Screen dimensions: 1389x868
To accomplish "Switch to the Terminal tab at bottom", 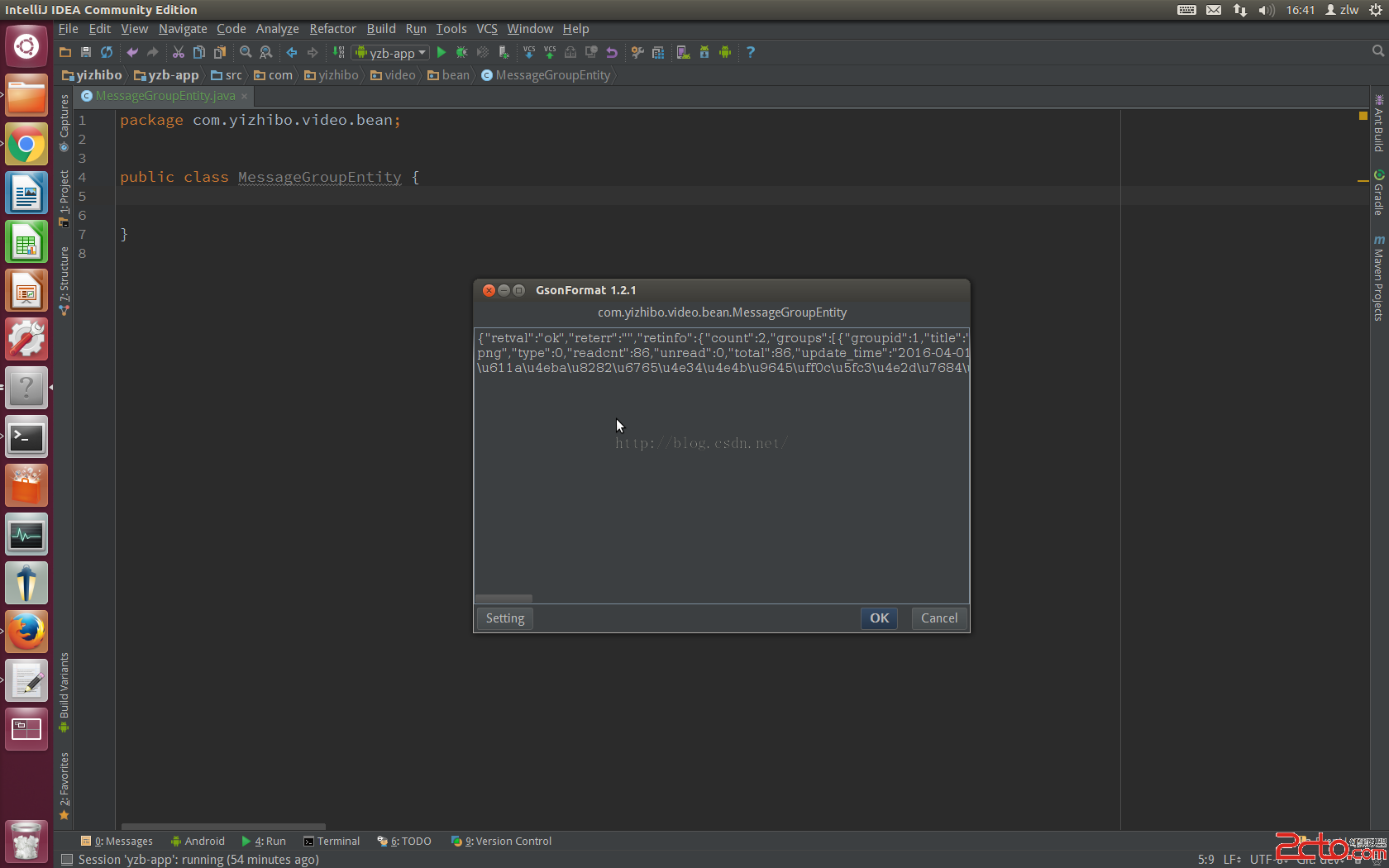I will [332, 841].
